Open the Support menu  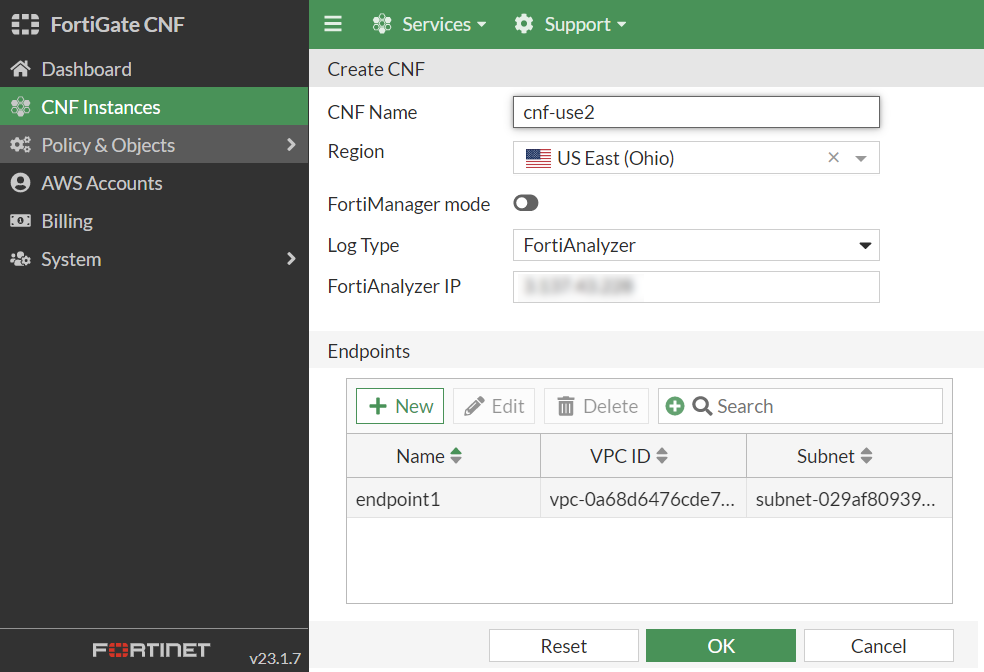tap(569, 23)
